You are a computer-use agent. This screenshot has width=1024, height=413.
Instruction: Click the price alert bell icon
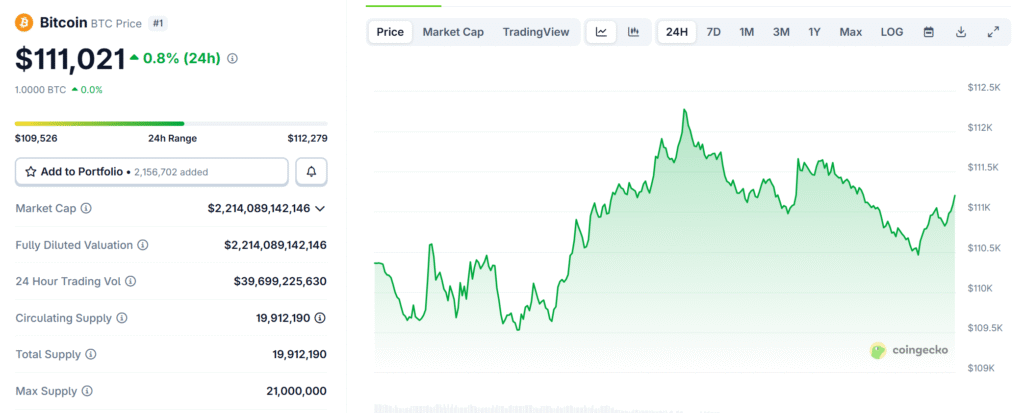point(311,172)
